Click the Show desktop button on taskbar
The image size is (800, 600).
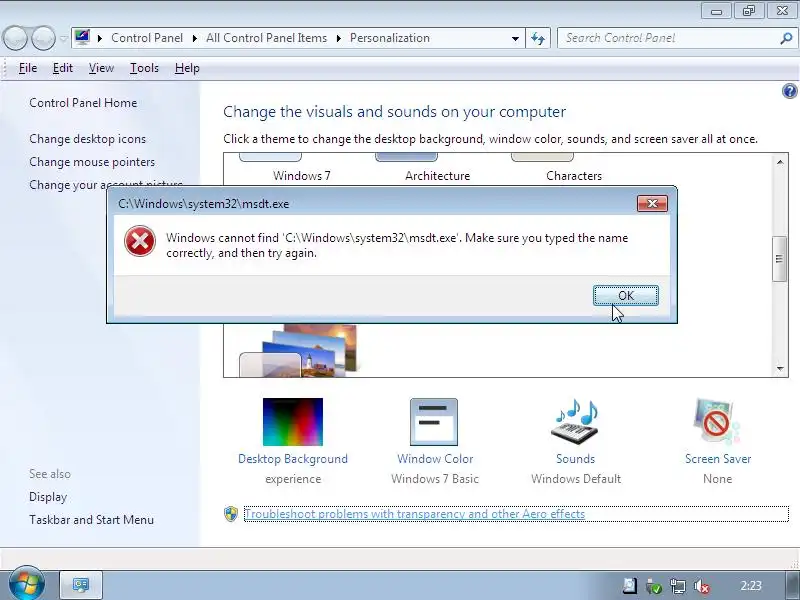(791, 586)
